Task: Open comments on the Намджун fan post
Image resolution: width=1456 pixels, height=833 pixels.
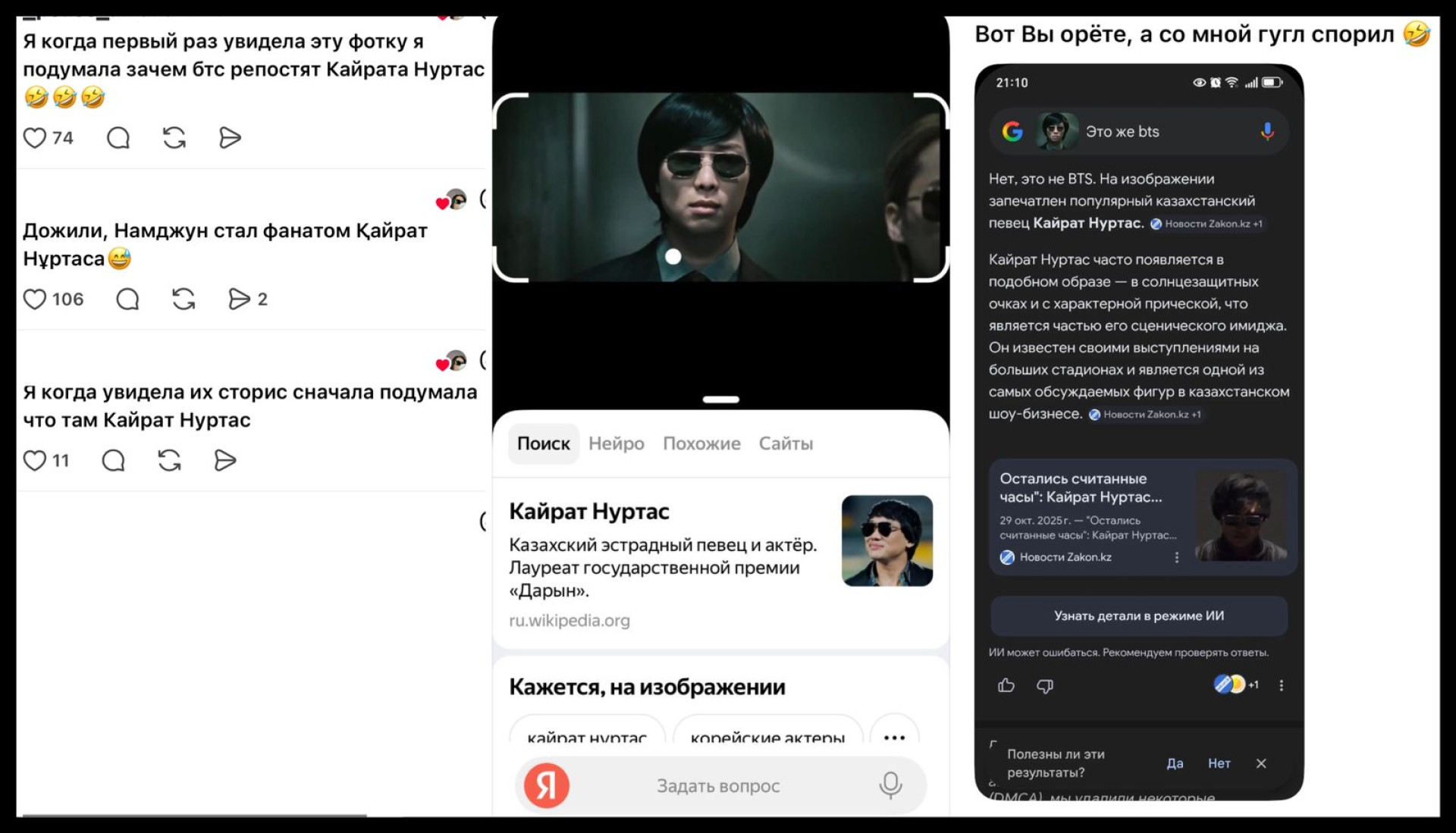Action: click(127, 299)
